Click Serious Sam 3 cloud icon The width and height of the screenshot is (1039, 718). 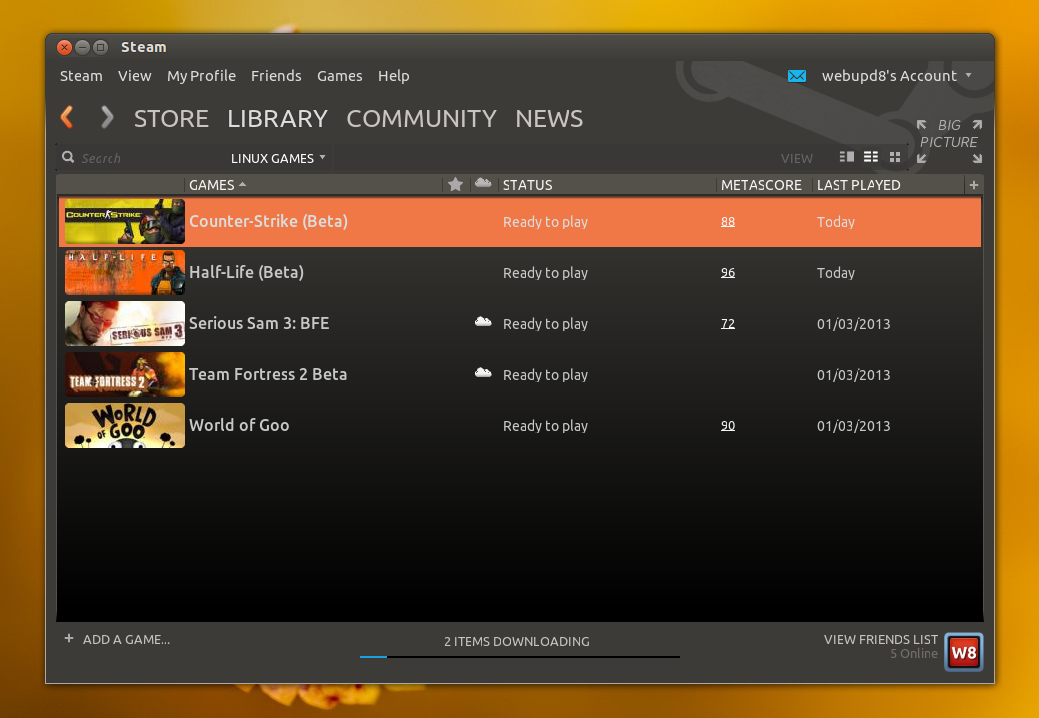pyautogui.click(x=483, y=322)
